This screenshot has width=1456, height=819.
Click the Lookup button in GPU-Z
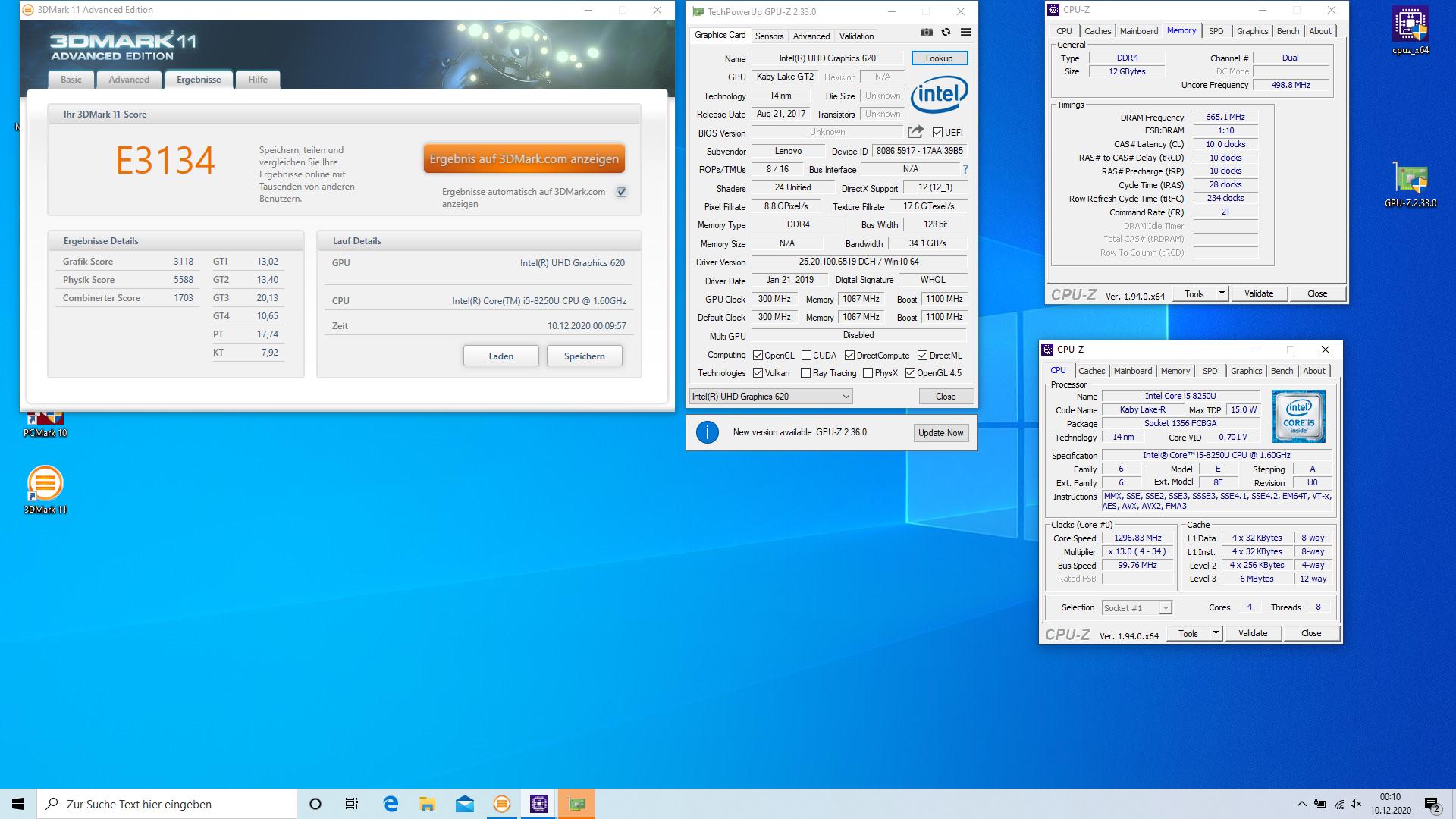click(x=939, y=58)
